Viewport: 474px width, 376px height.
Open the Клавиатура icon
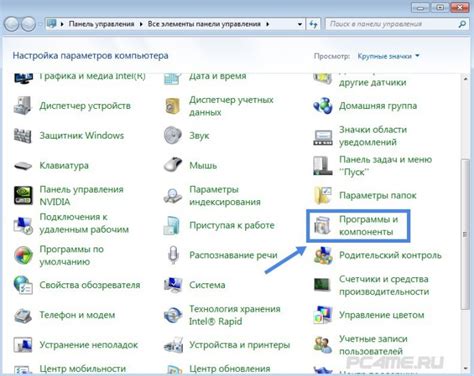pos(23,165)
